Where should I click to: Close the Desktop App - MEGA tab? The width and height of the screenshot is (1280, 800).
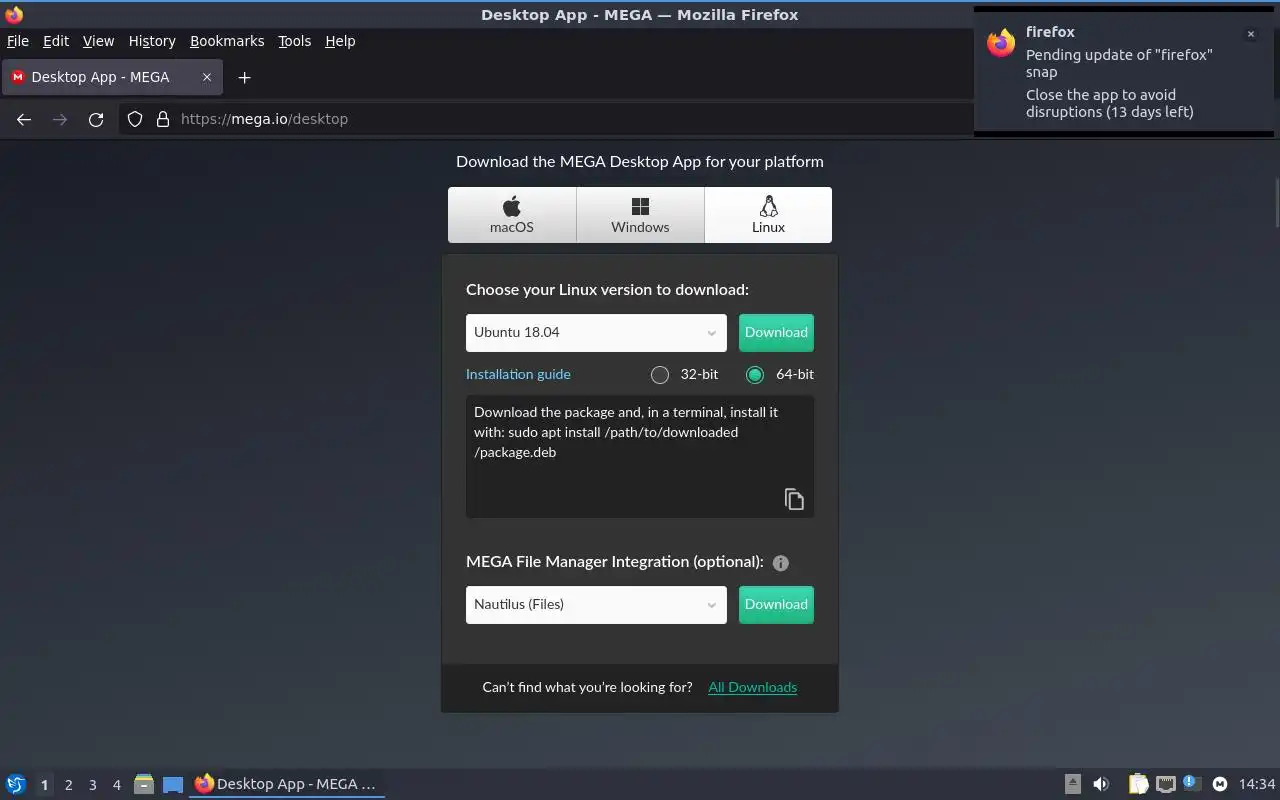pos(207,77)
